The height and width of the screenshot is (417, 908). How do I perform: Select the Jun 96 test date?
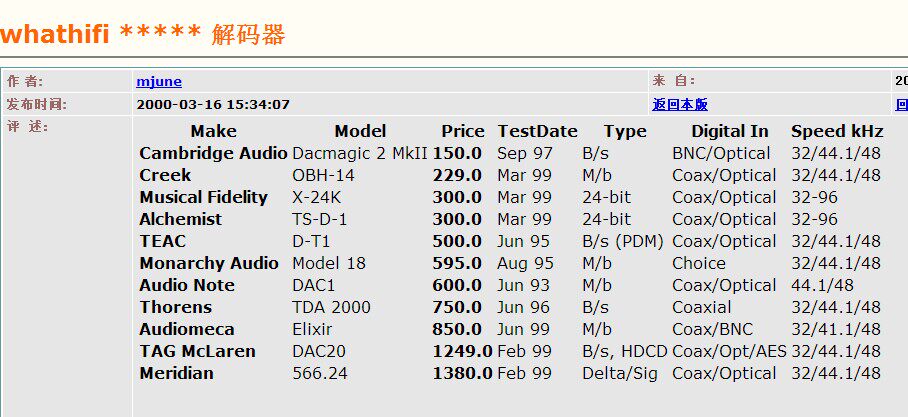coord(523,308)
